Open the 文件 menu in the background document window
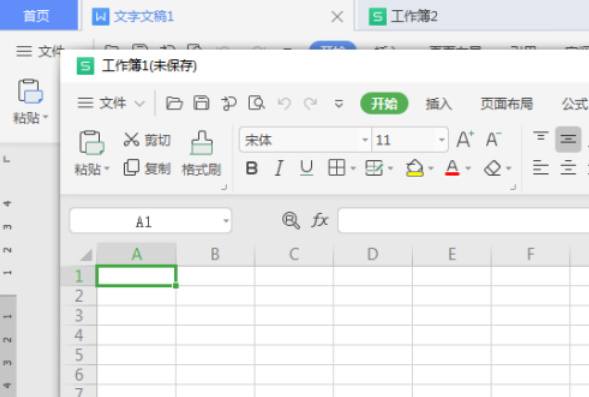 [40, 51]
